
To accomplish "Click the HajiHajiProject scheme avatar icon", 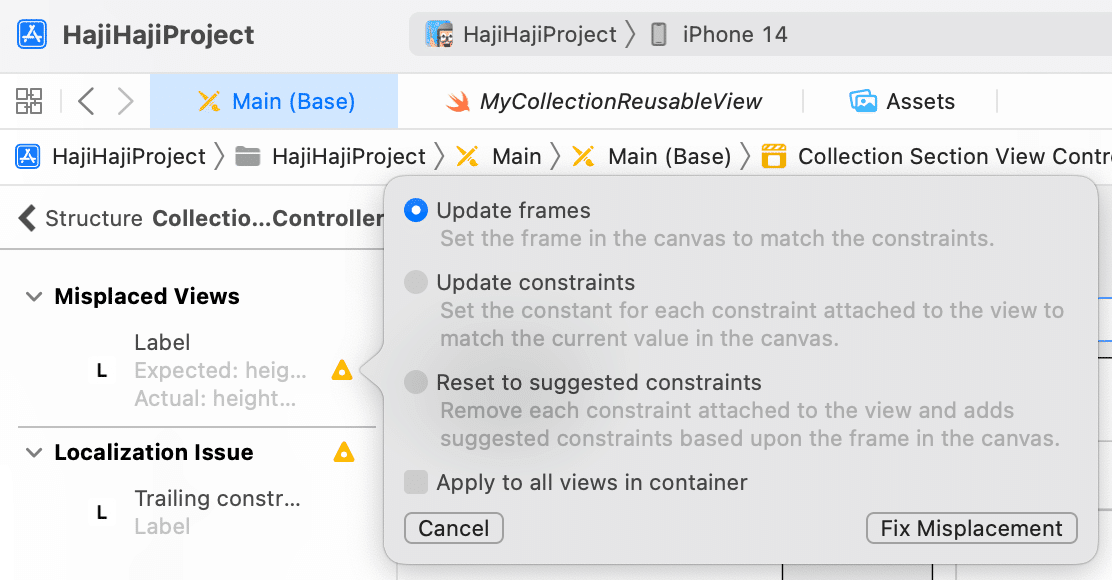I will pos(439,34).
